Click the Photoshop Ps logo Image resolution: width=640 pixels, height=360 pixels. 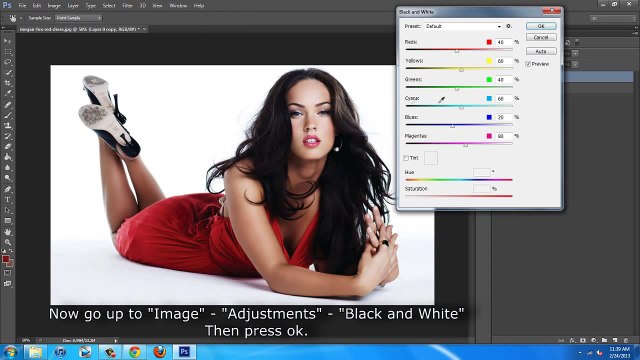click(7, 5)
